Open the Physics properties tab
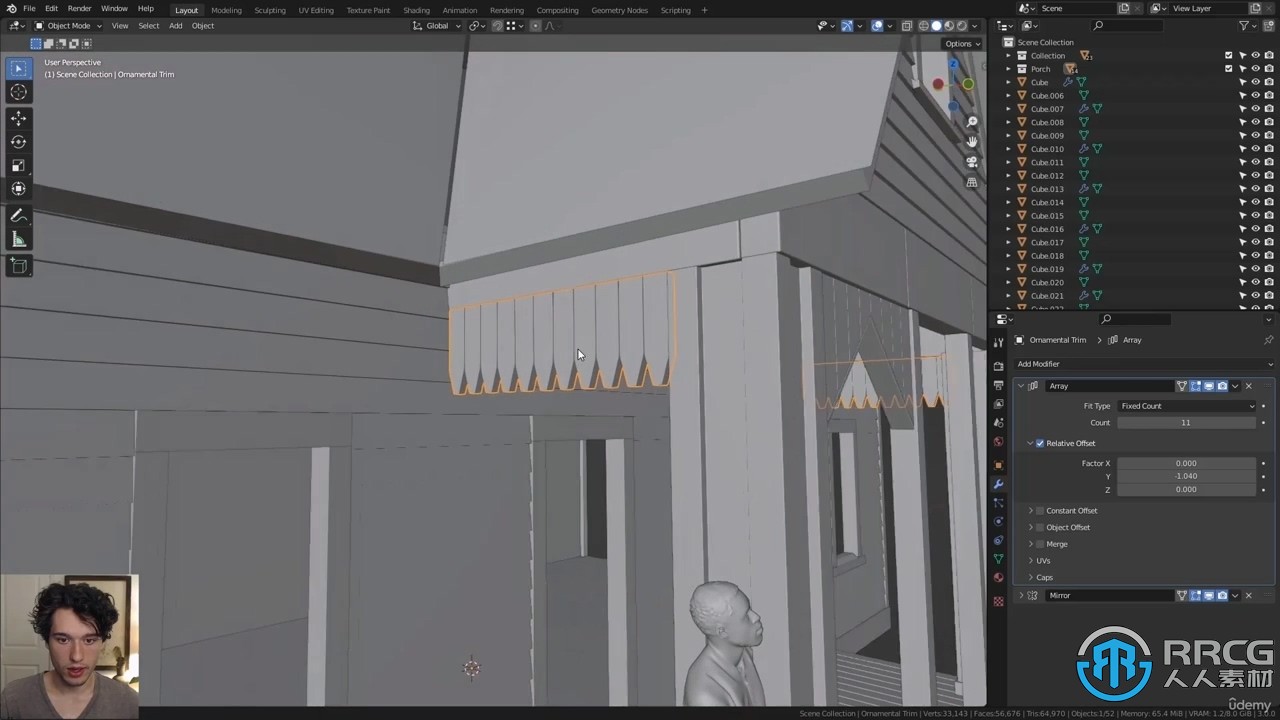The height and width of the screenshot is (720, 1280). (x=998, y=521)
